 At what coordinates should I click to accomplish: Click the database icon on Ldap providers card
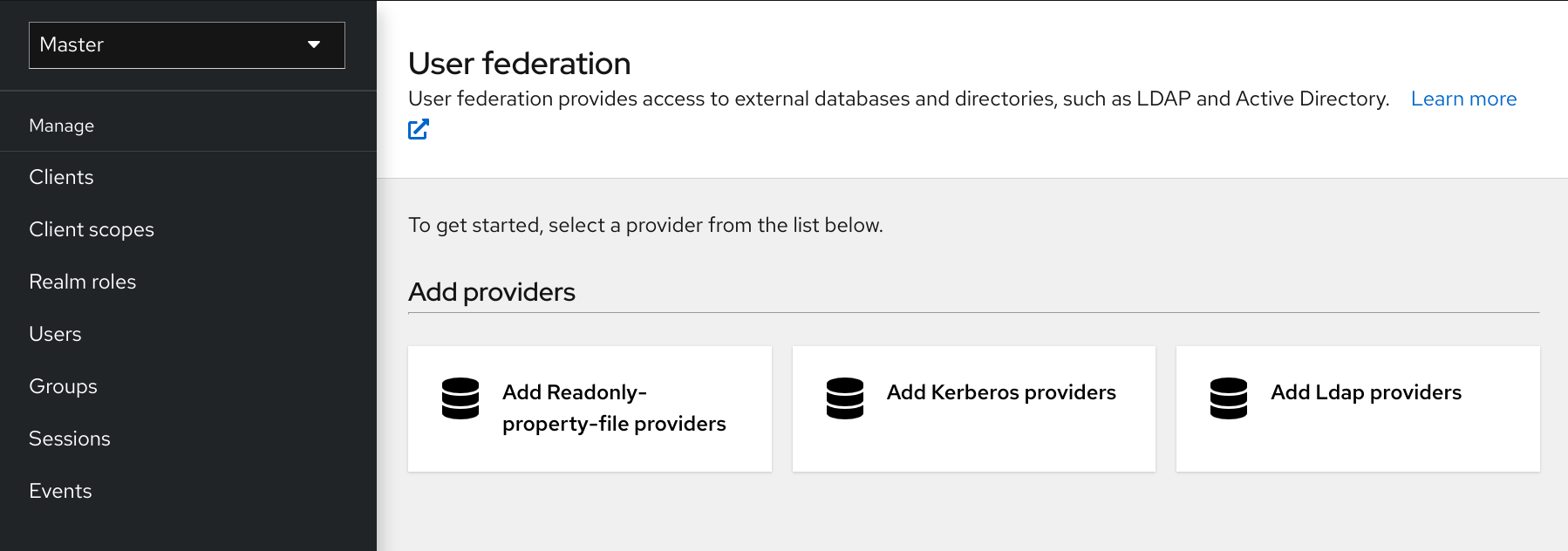click(x=1229, y=400)
